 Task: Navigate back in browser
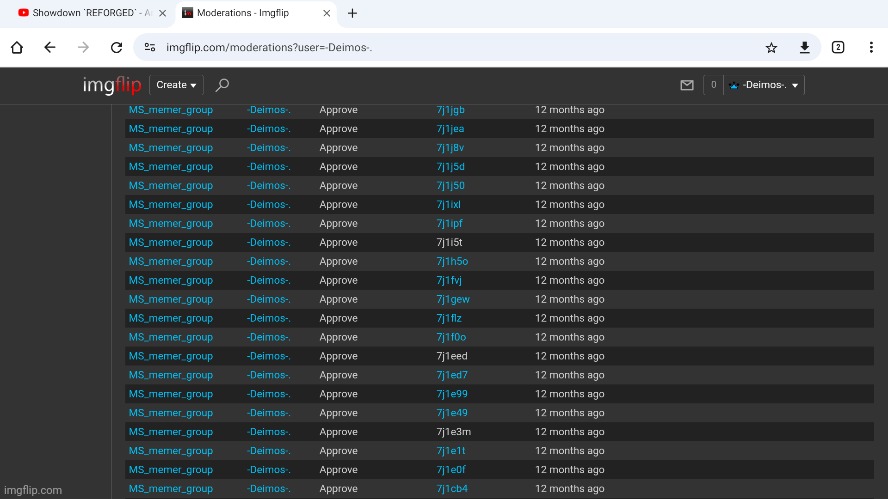(50, 48)
